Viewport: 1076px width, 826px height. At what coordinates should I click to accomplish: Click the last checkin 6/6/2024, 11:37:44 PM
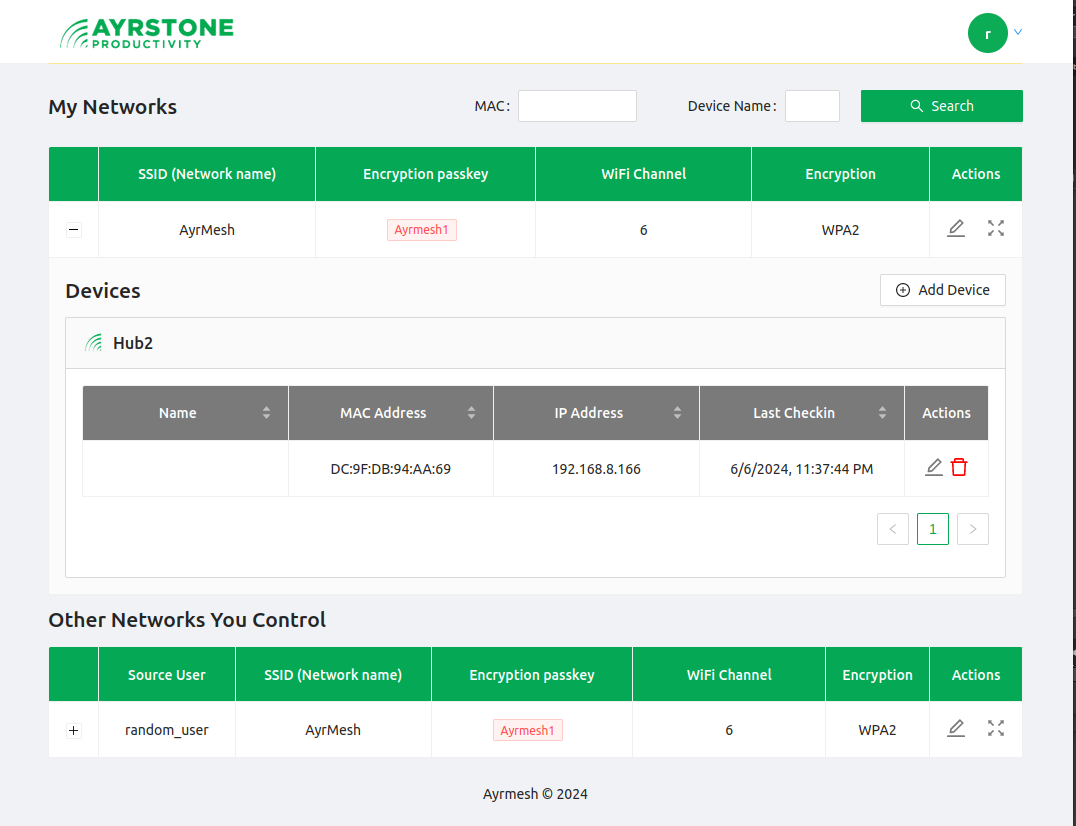pos(802,469)
